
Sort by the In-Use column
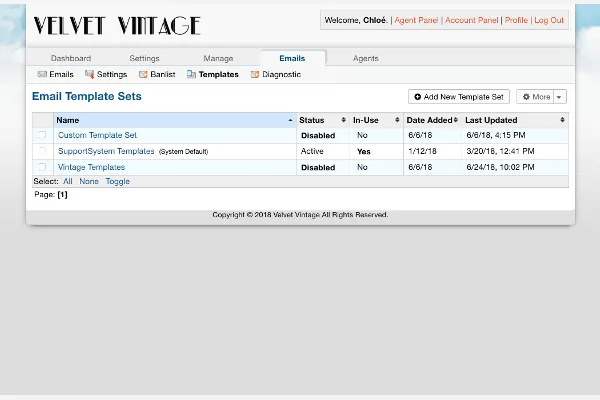click(376, 120)
